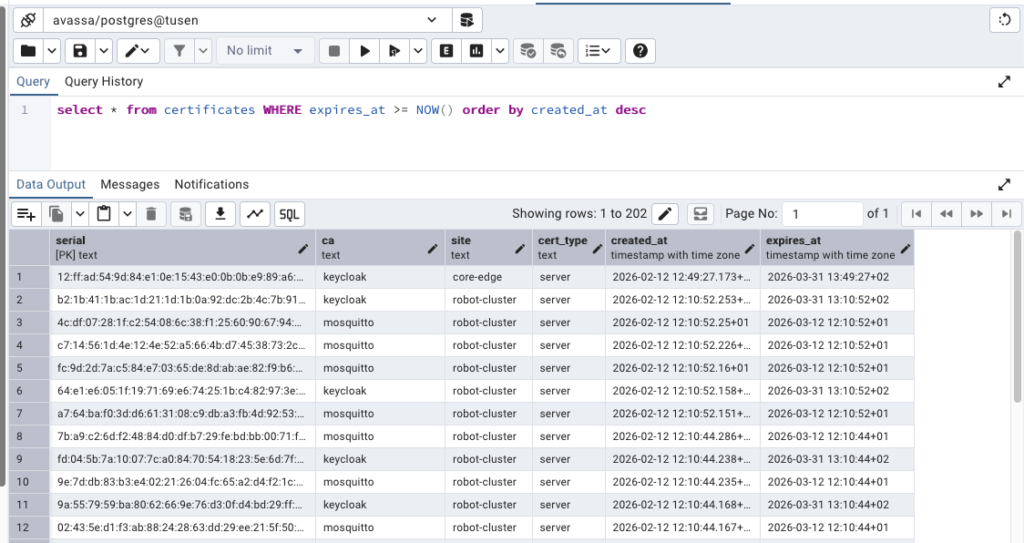Screen dimensions: 1024x543
Task: Click the Save File icon
Action: click(80, 50)
